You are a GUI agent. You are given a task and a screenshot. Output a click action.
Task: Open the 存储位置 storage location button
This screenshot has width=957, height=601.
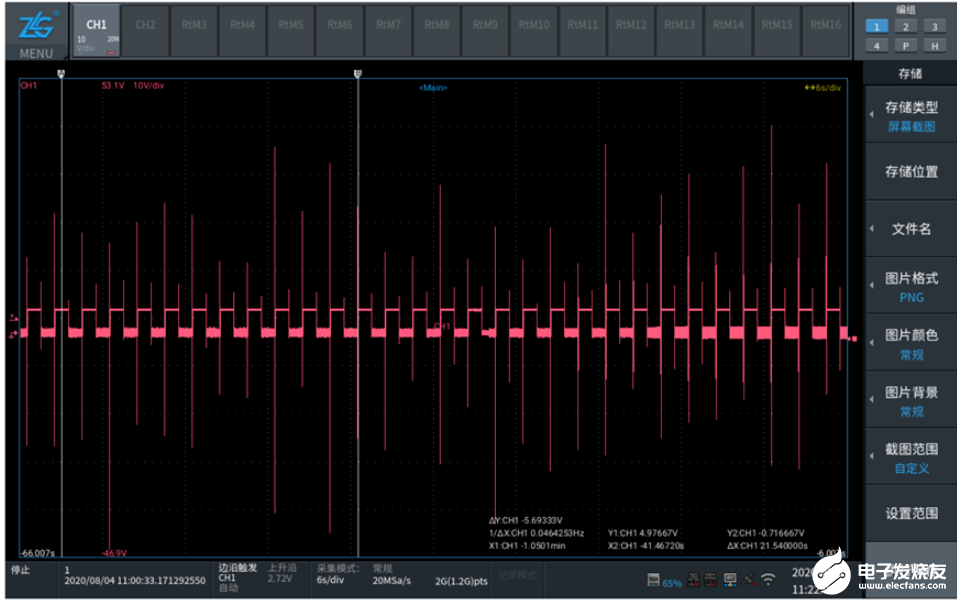tap(911, 172)
